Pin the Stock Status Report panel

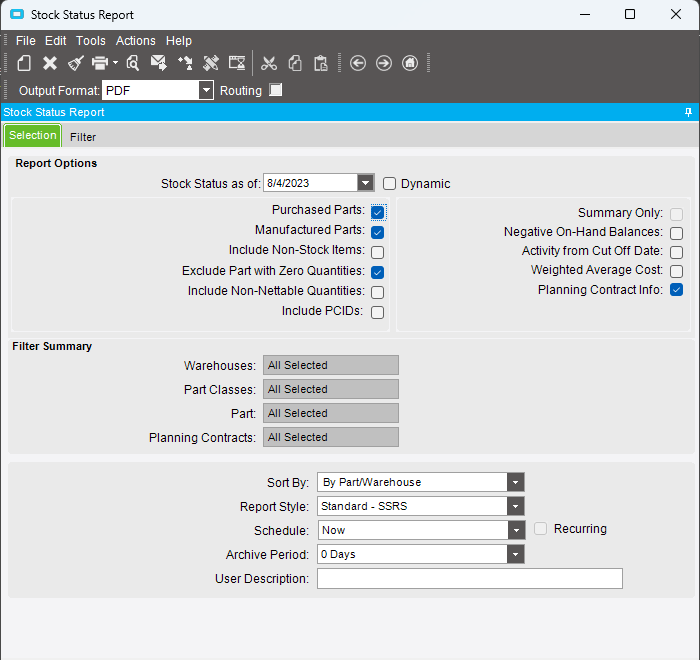pos(688,112)
